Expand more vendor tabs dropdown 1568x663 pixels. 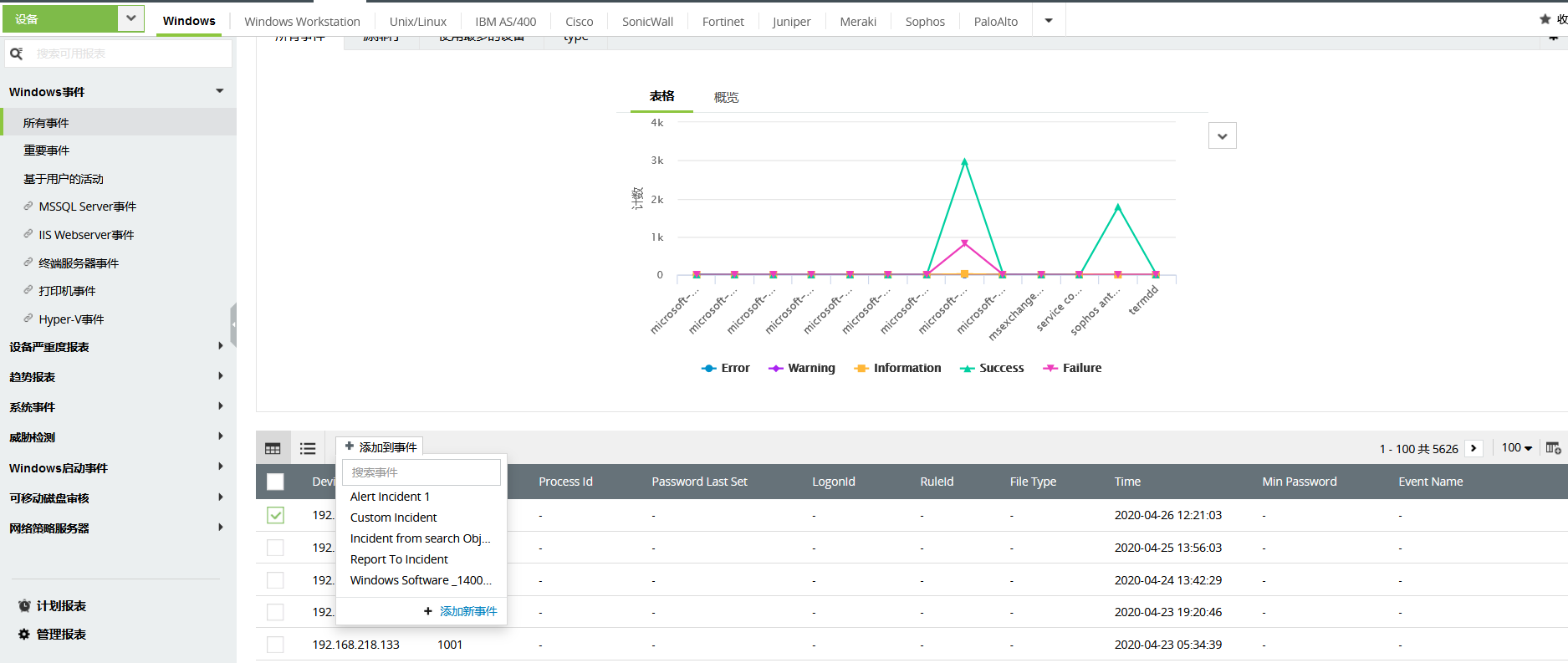1049,21
